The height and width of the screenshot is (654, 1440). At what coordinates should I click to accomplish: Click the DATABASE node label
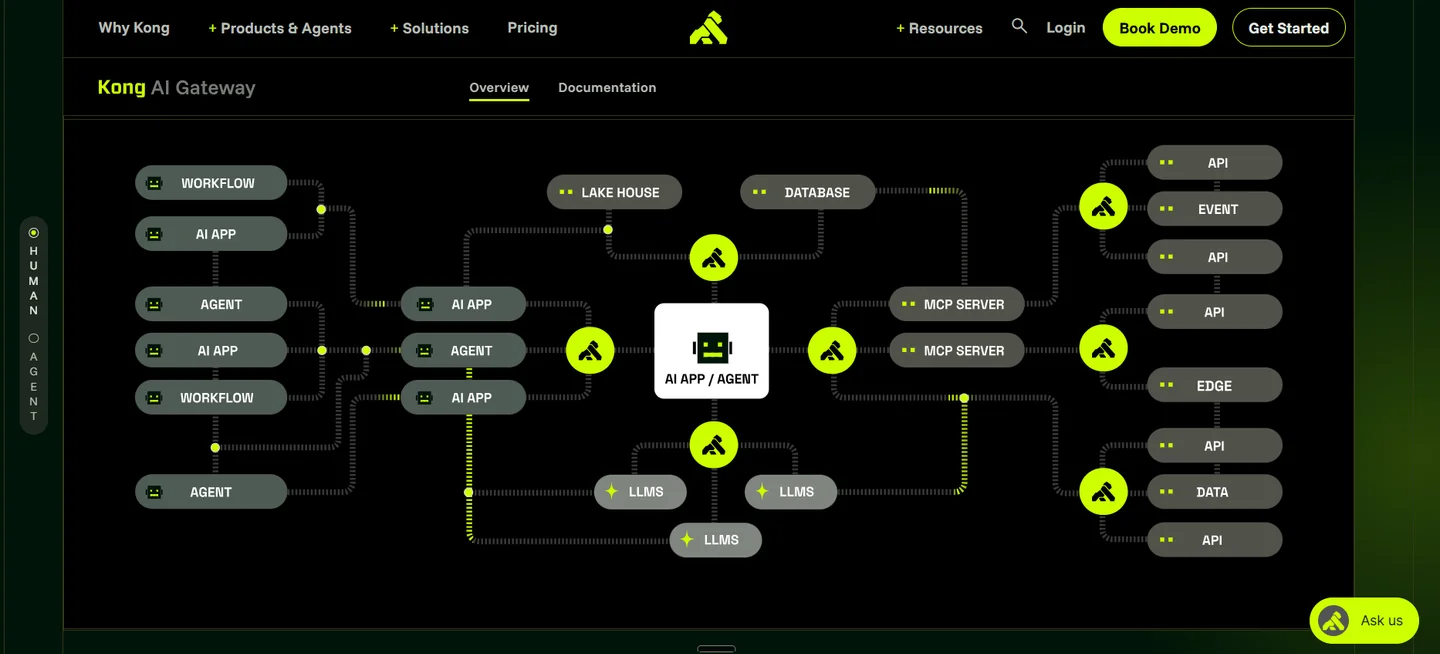tap(817, 192)
